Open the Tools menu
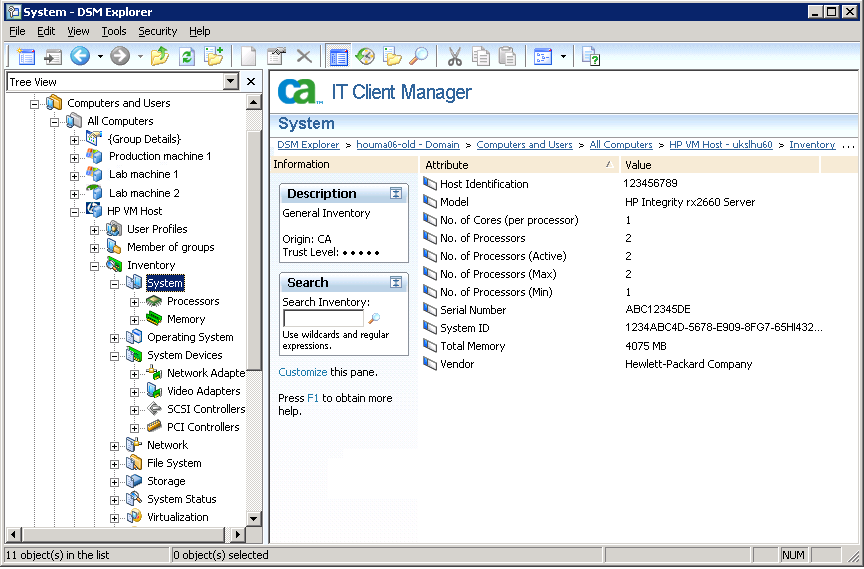The image size is (864, 569). (x=113, y=31)
